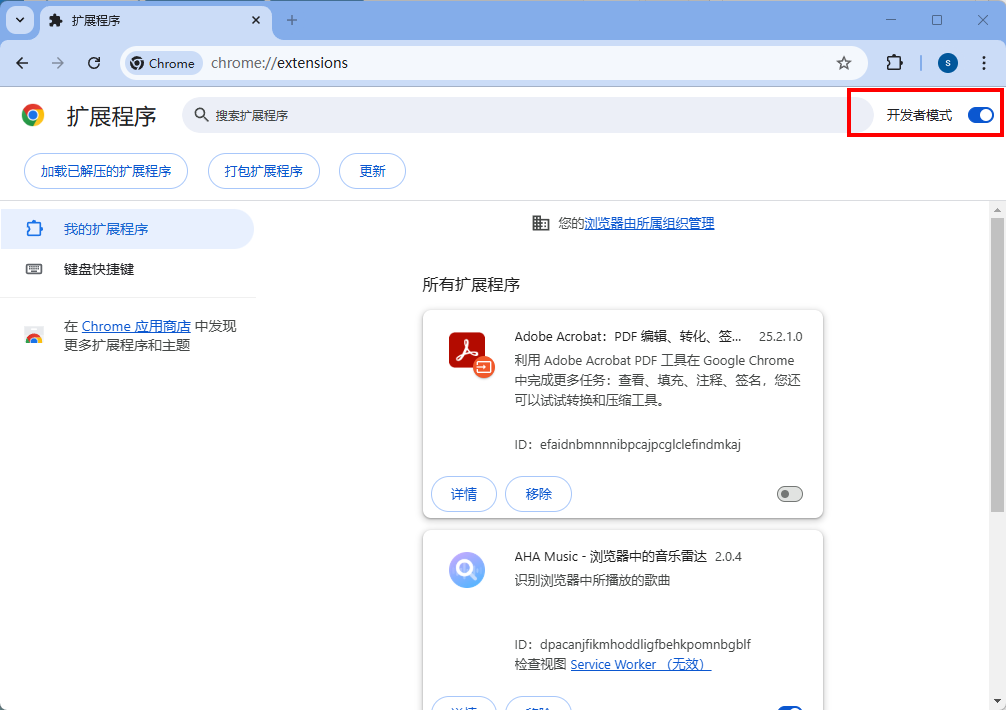Open 详情 for Adobe Acrobat

coord(464,494)
